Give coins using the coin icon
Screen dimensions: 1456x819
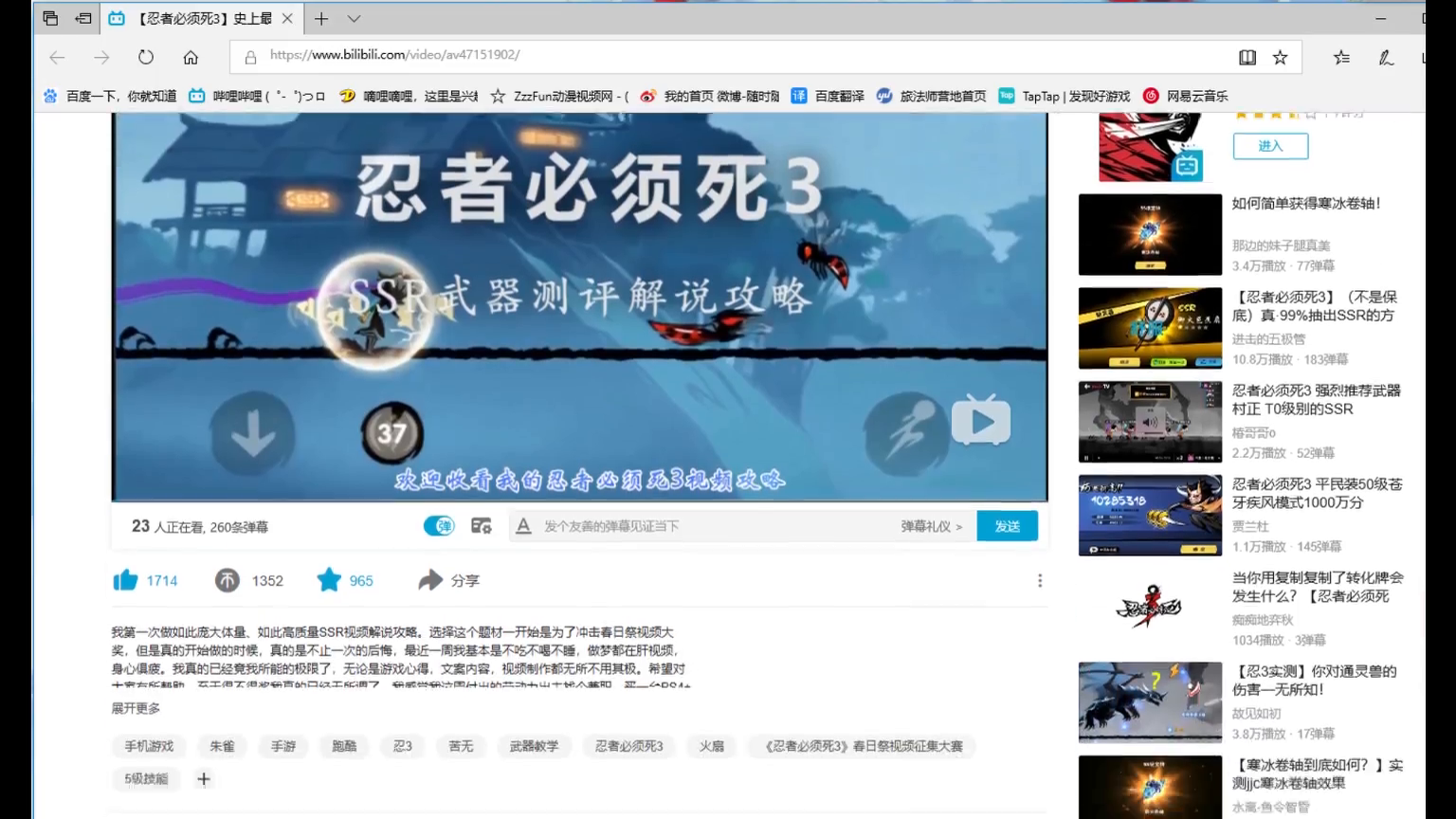click(227, 580)
